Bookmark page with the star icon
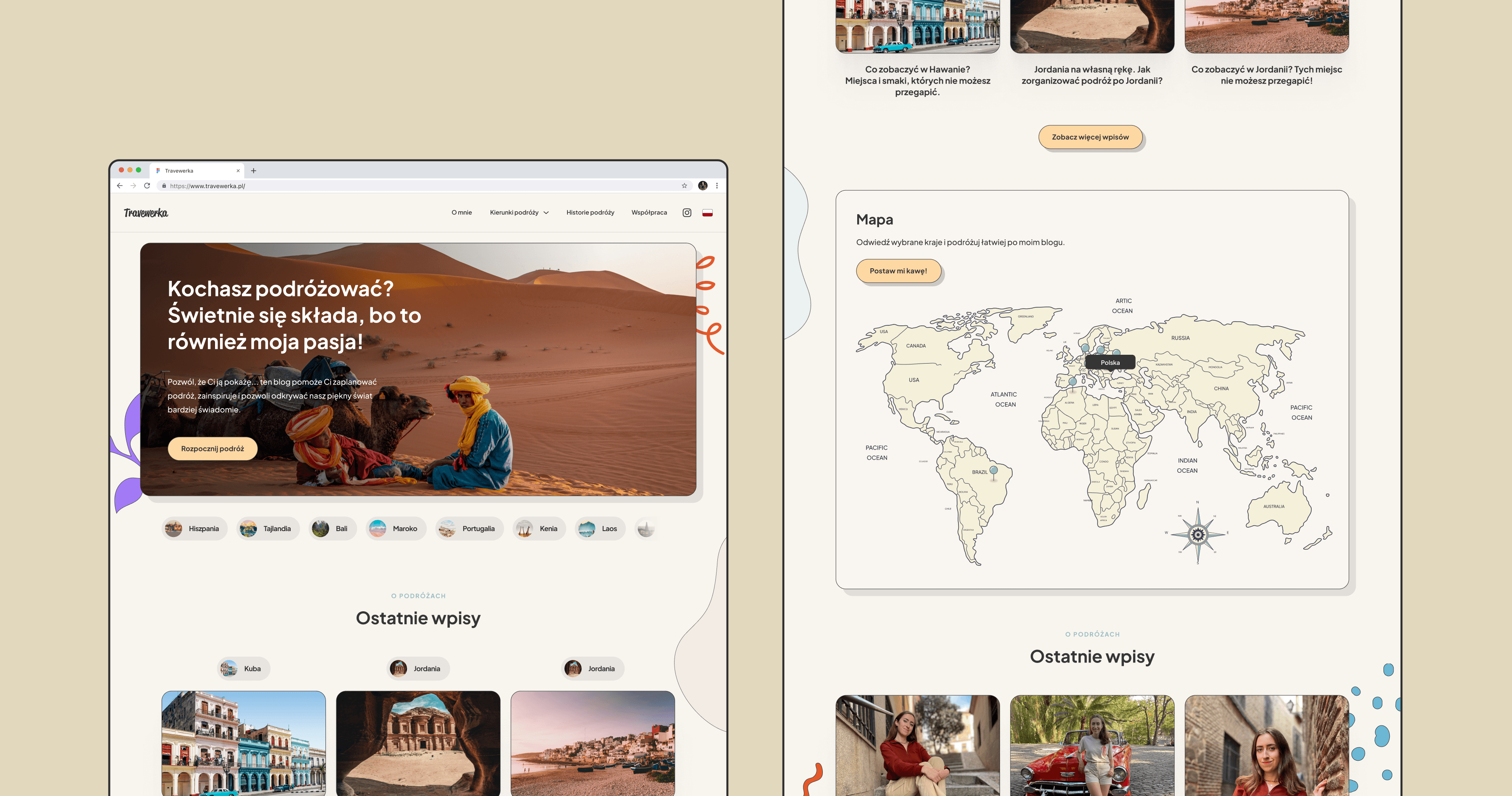 684,186
